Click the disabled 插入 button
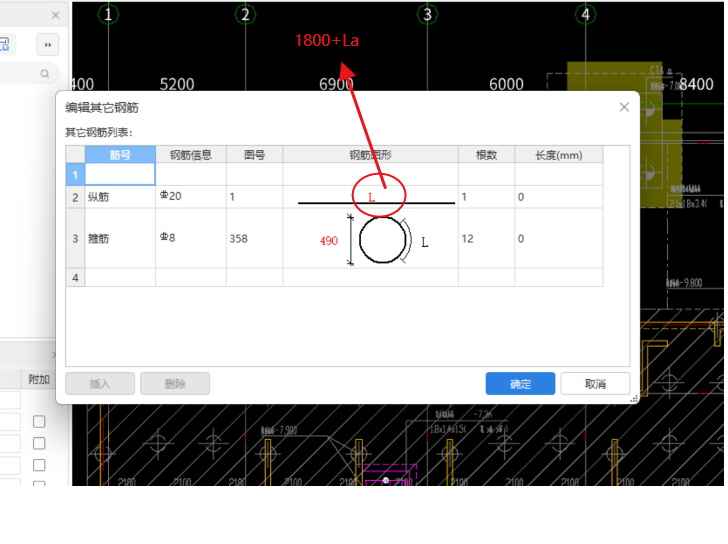Image resolution: width=728 pixels, height=544 pixels. 100,383
